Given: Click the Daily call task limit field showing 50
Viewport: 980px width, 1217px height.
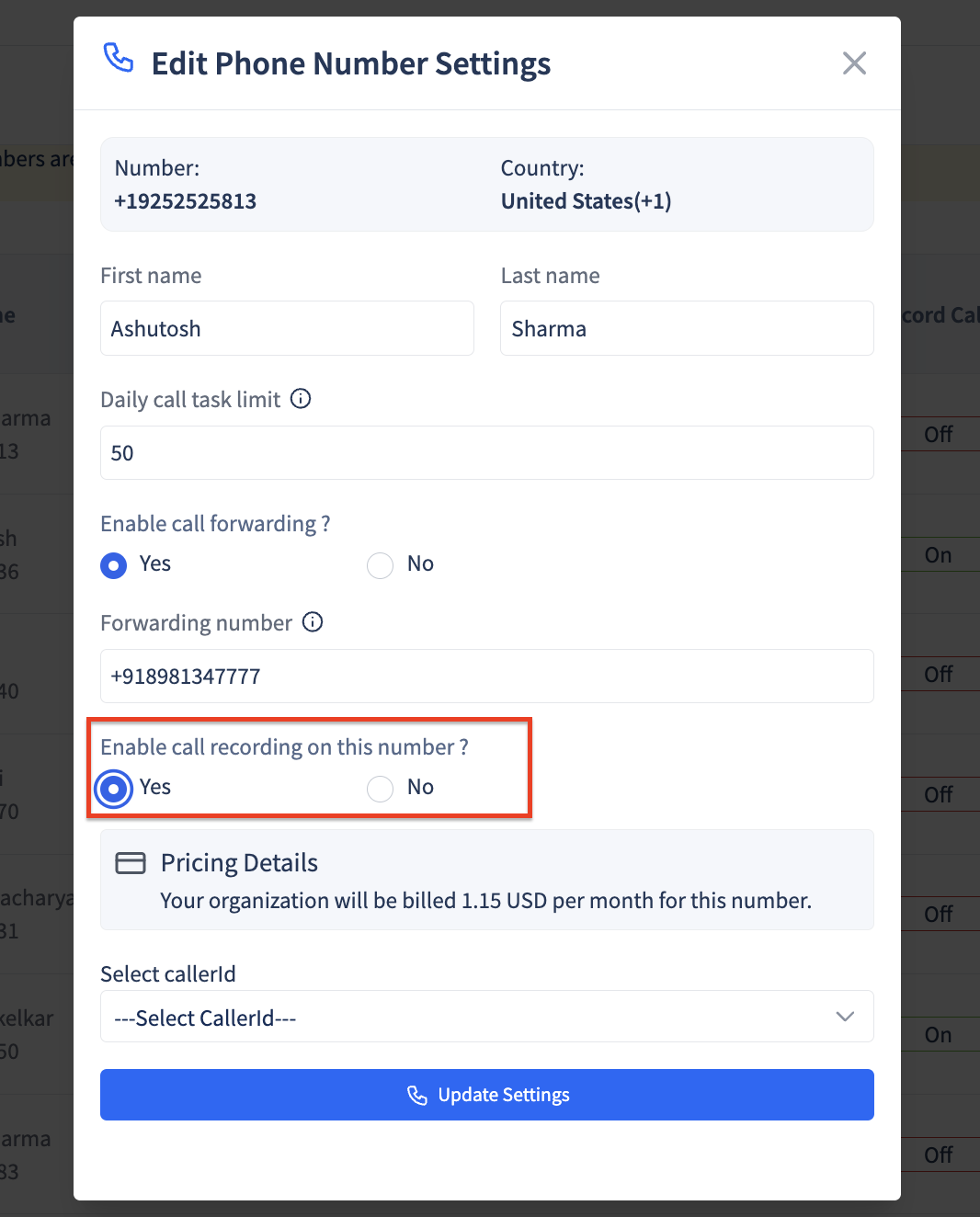Looking at the screenshot, I should [487, 452].
